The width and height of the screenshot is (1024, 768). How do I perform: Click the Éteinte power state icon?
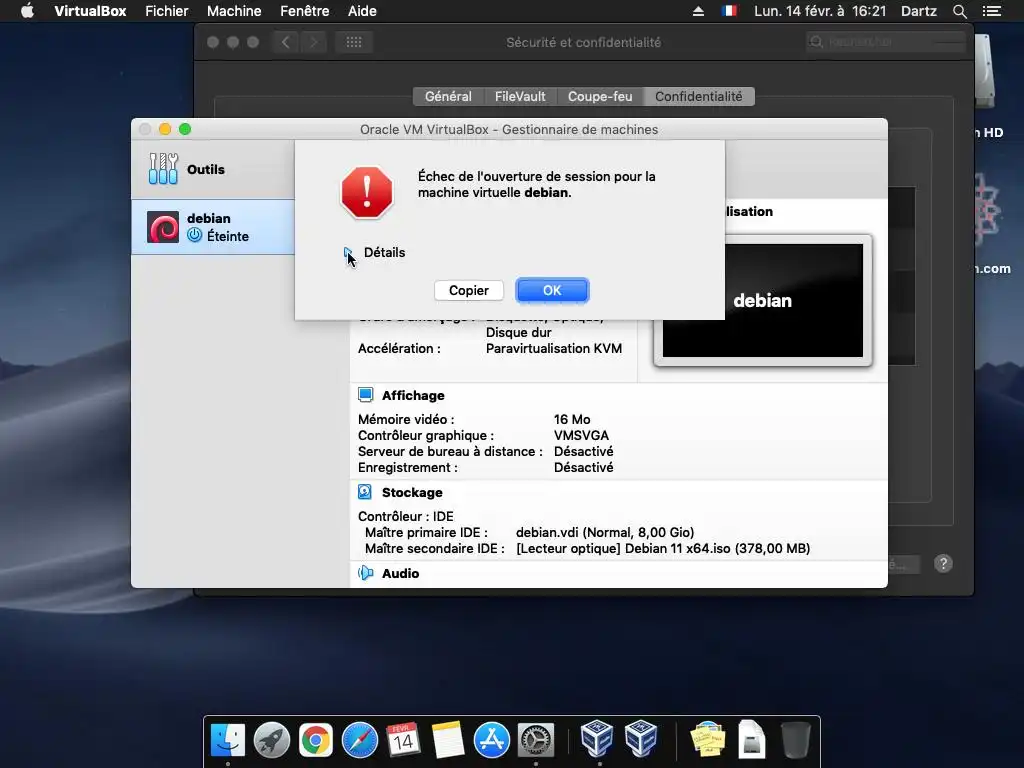(x=195, y=235)
